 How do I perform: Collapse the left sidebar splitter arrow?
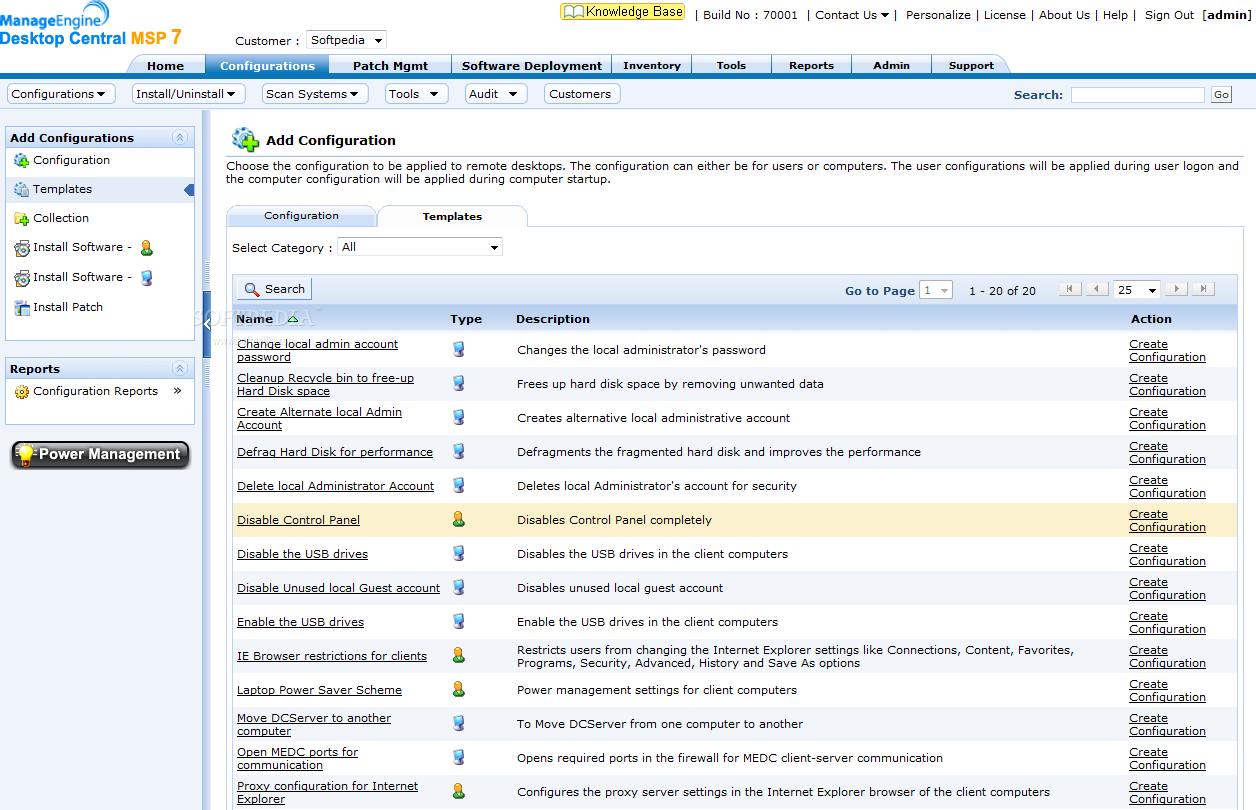207,324
